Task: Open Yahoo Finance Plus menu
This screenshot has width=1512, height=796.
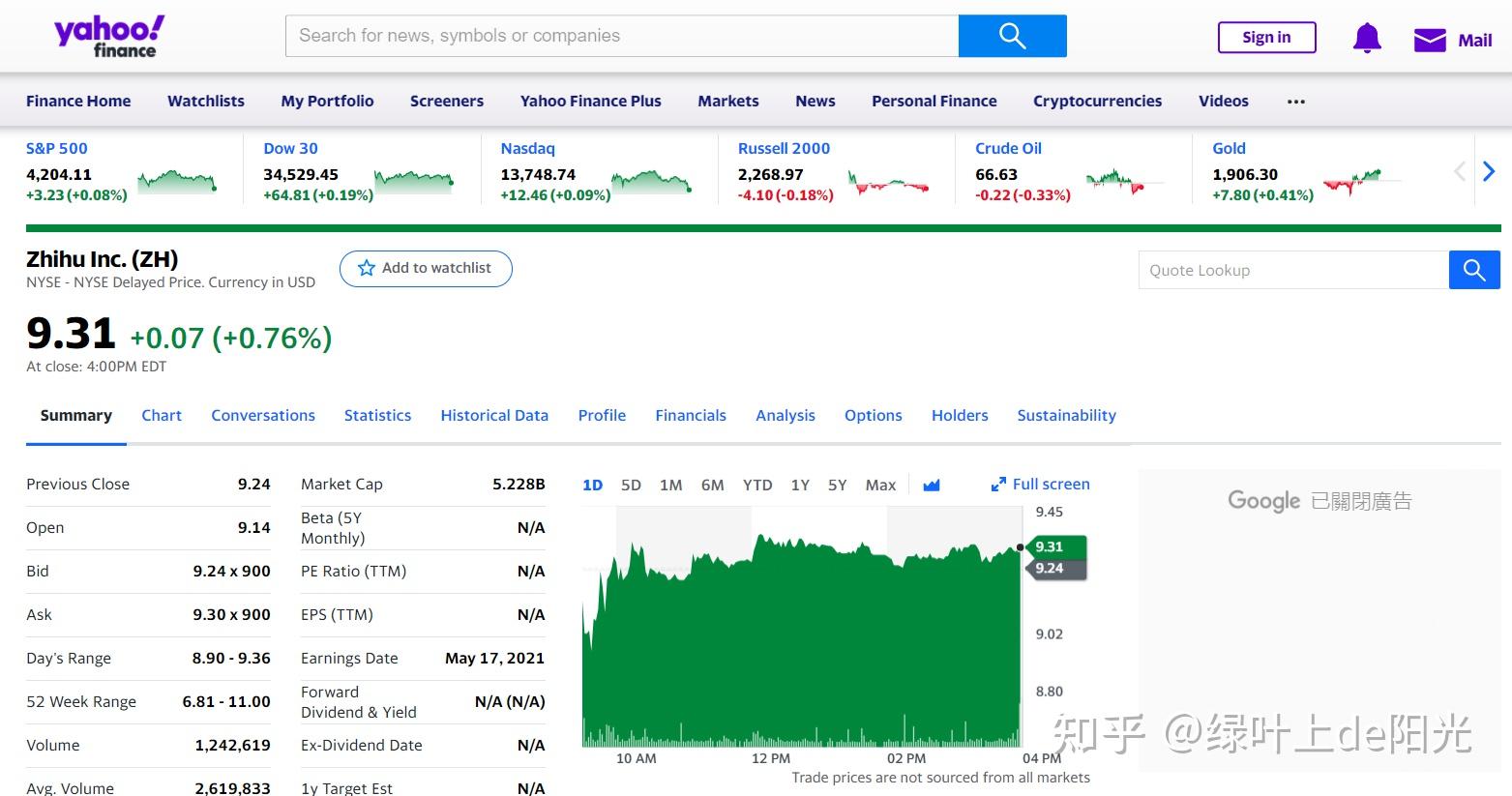Action: point(591,101)
